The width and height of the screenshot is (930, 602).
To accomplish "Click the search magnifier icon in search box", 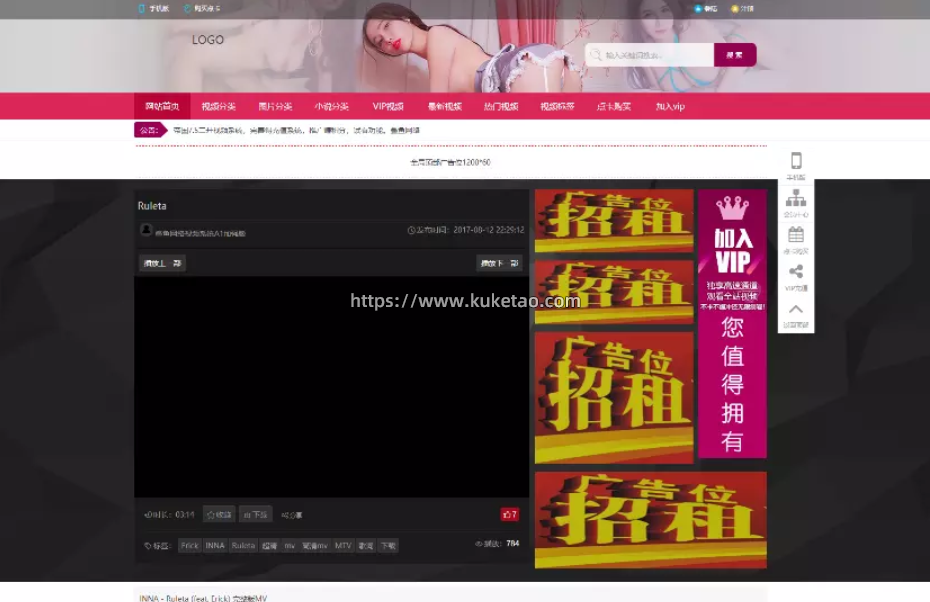I will pos(595,55).
